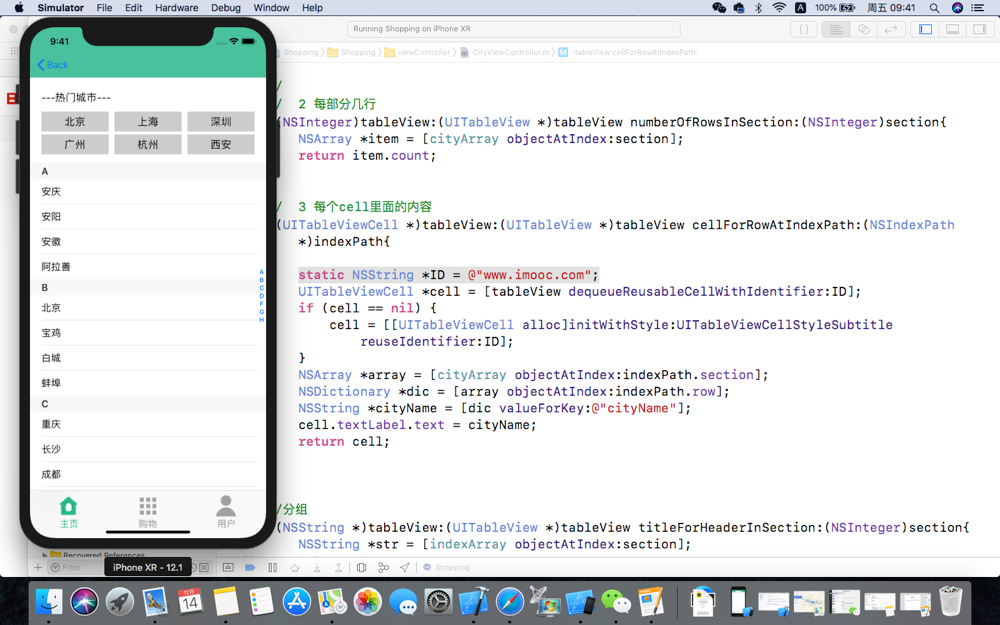Tap the 上海 hot city button
1000x625 pixels.
point(147,121)
